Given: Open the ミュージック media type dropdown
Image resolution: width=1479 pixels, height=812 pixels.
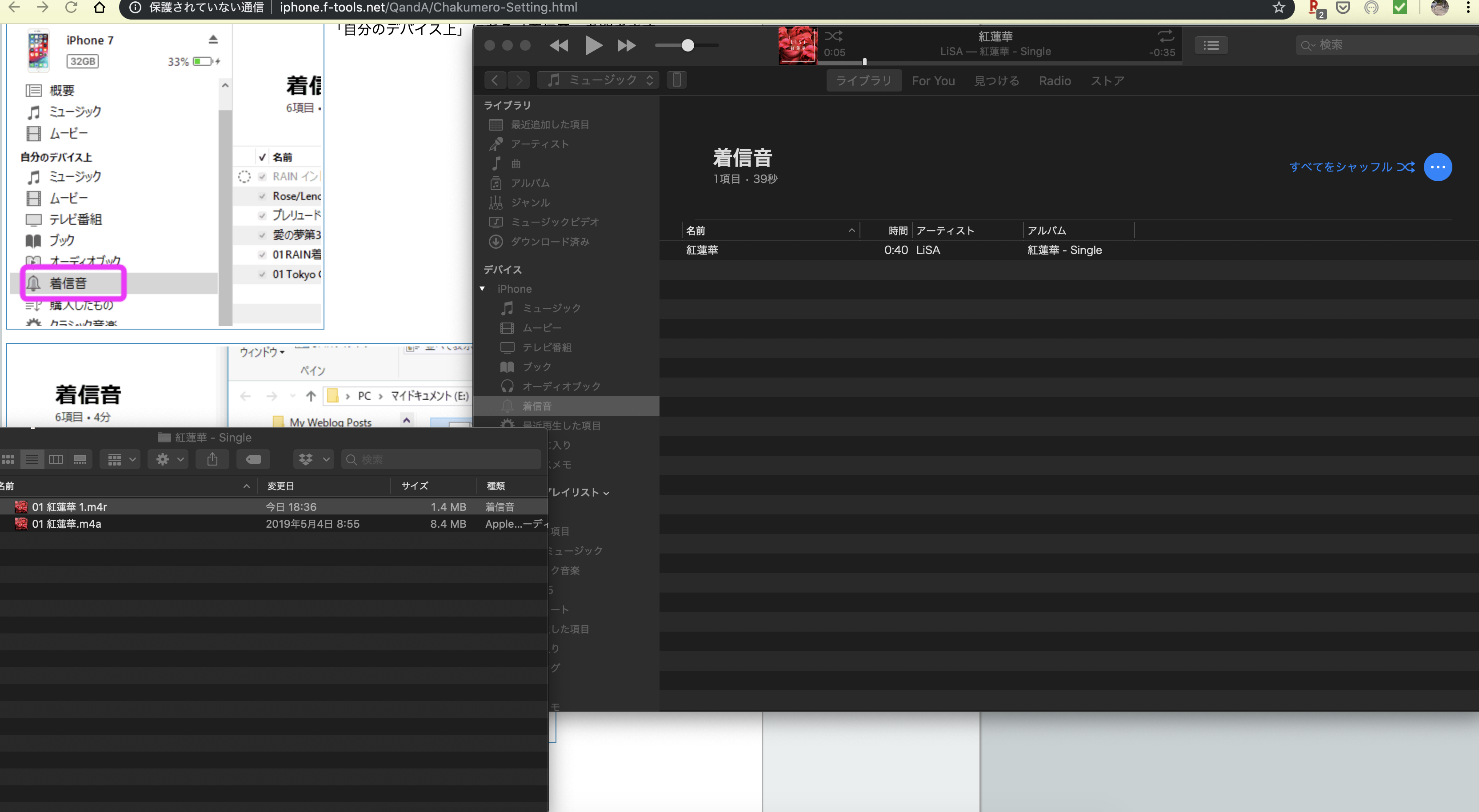Looking at the screenshot, I should (598, 80).
